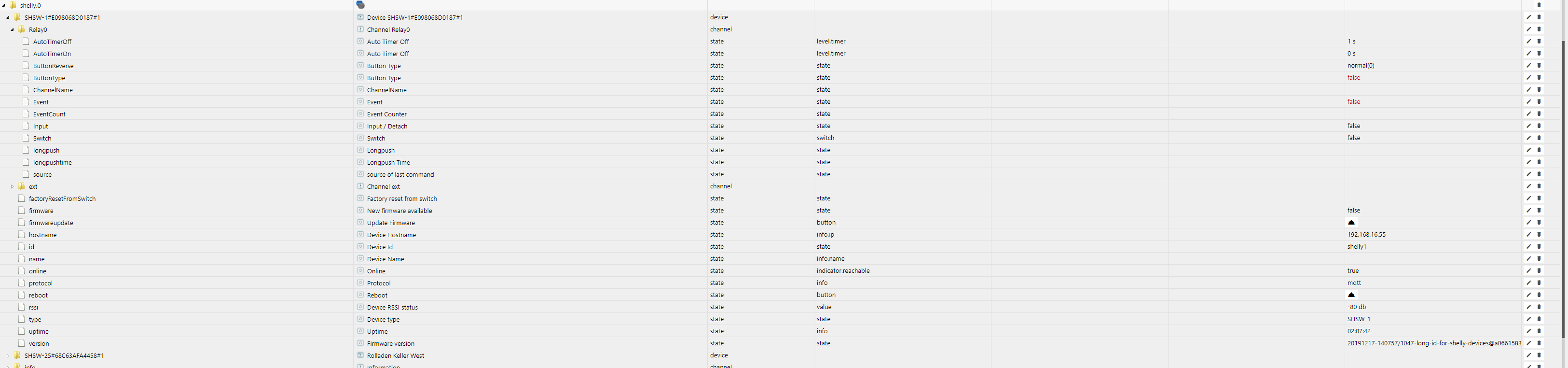Collapse the shelly.0 tree node

[4, 5]
